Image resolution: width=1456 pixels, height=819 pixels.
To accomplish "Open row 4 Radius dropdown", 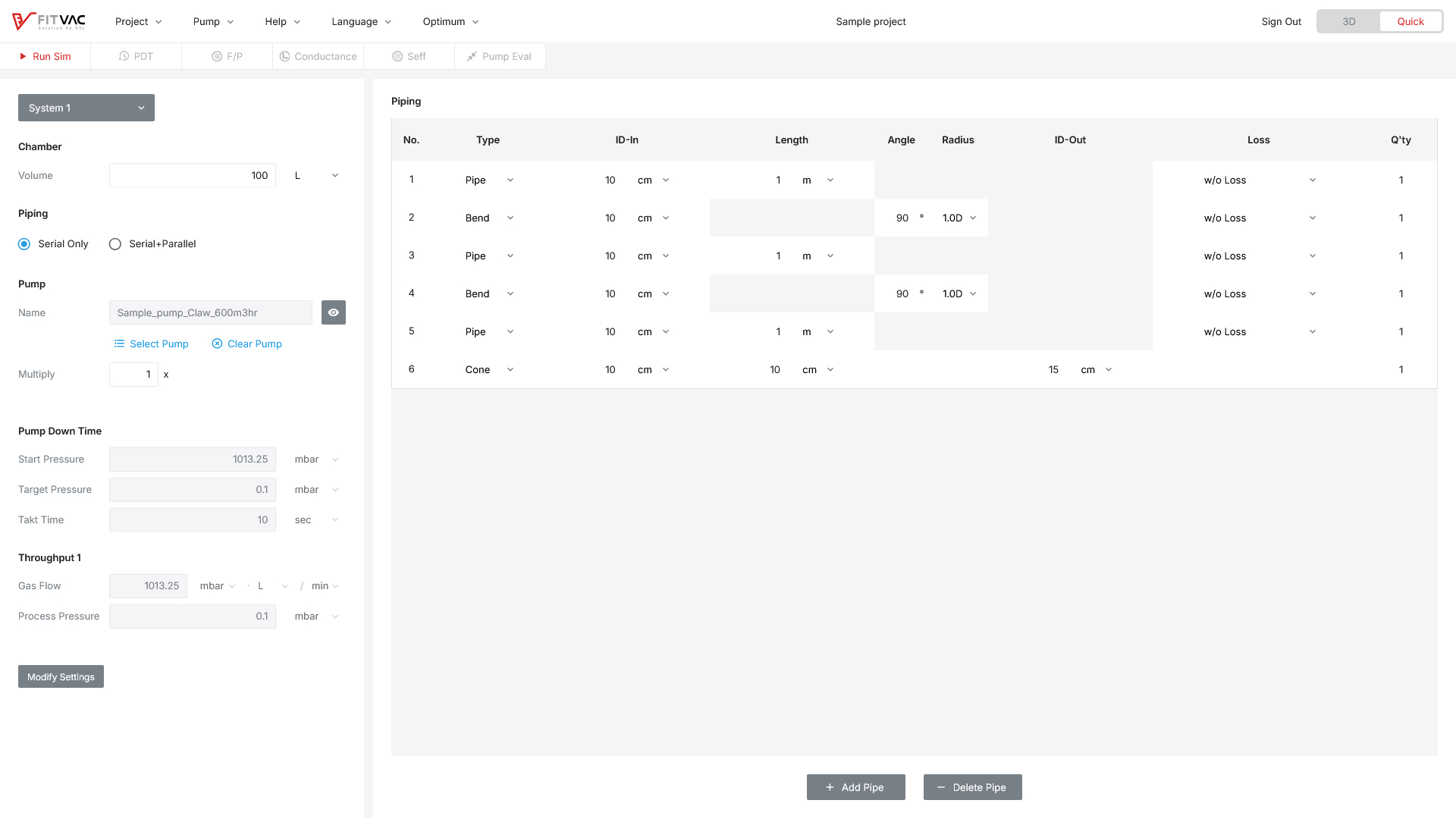I will coord(959,293).
